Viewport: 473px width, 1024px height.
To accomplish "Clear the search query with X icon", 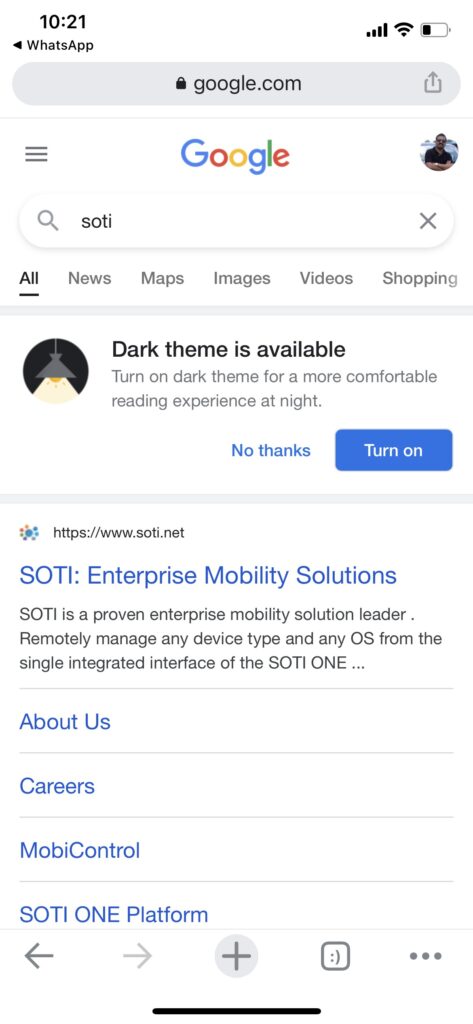I will coord(428,221).
